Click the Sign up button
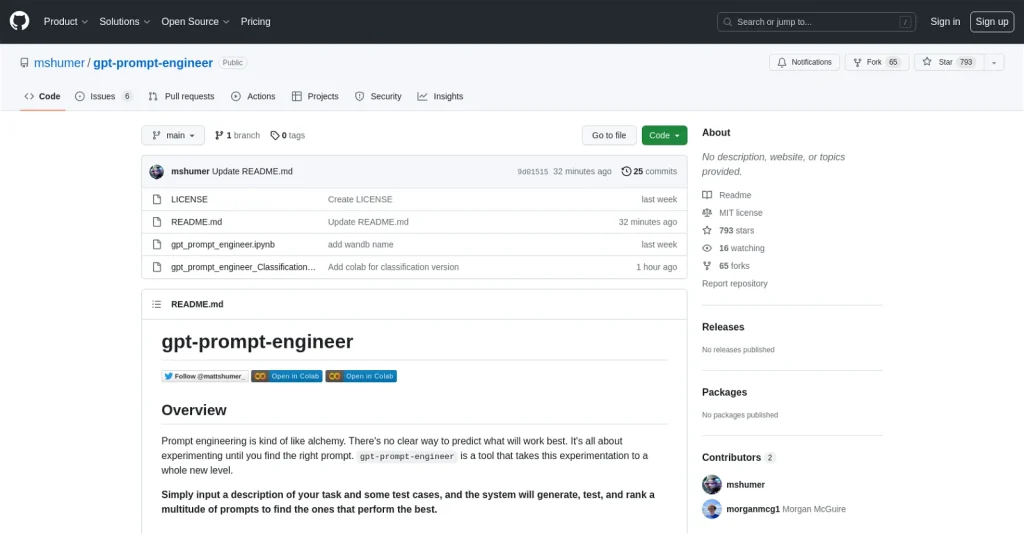This screenshot has width=1024, height=534. pyautogui.click(x=991, y=21)
